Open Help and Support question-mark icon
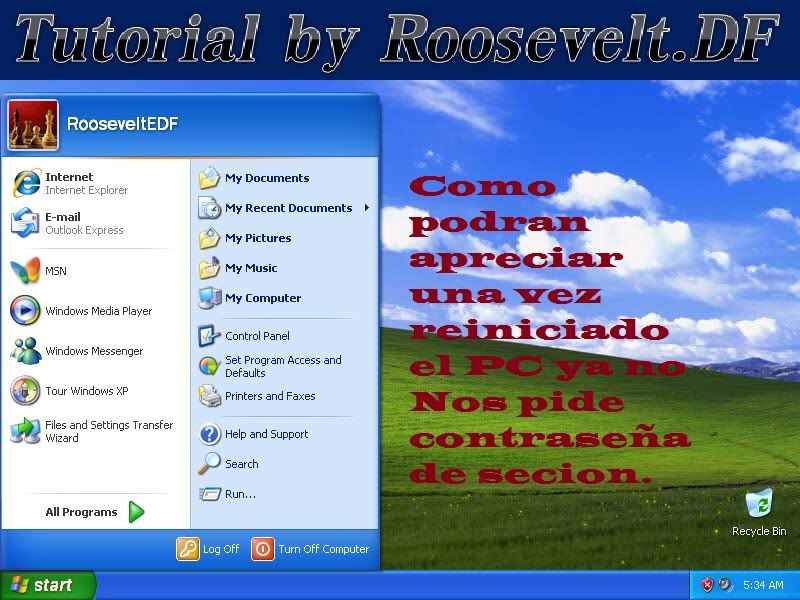This screenshot has width=800, height=600. tap(209, 434)
